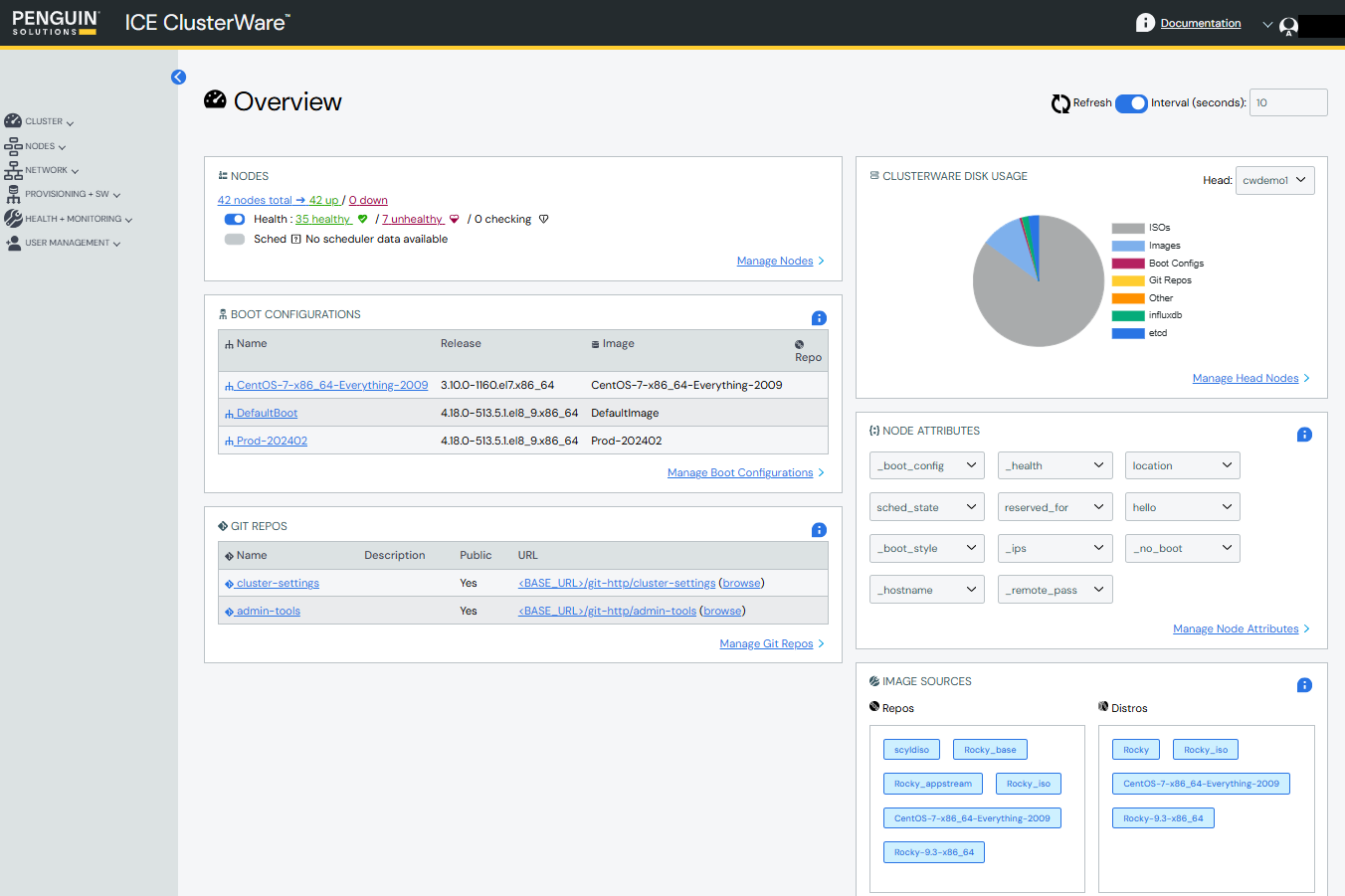Viewport: 1345px width, 896px height.
Task: Open the location attribute dropdown
Action: pos(1182,464)
